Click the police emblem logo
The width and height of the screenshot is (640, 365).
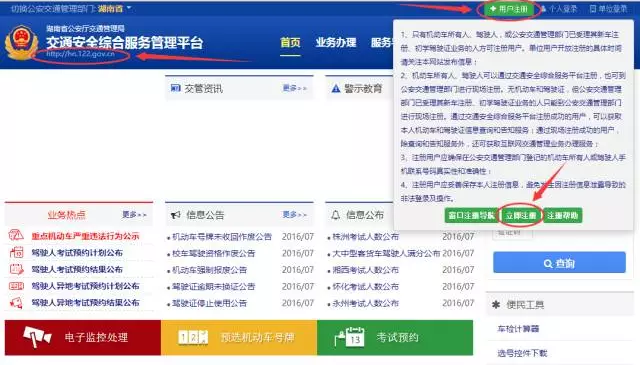click(x=22, y=42)
